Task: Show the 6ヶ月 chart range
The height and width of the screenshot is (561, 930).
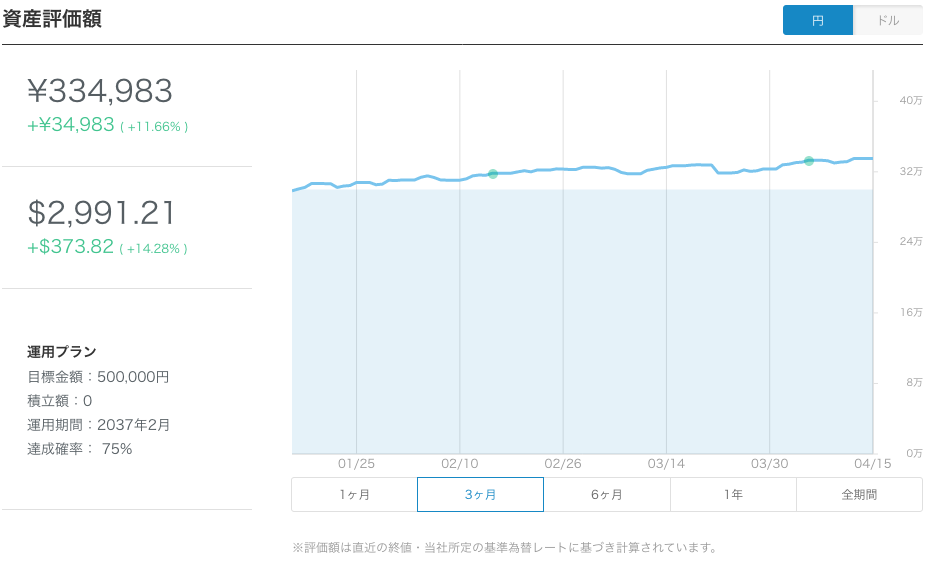Action: [x=607, y=494]
